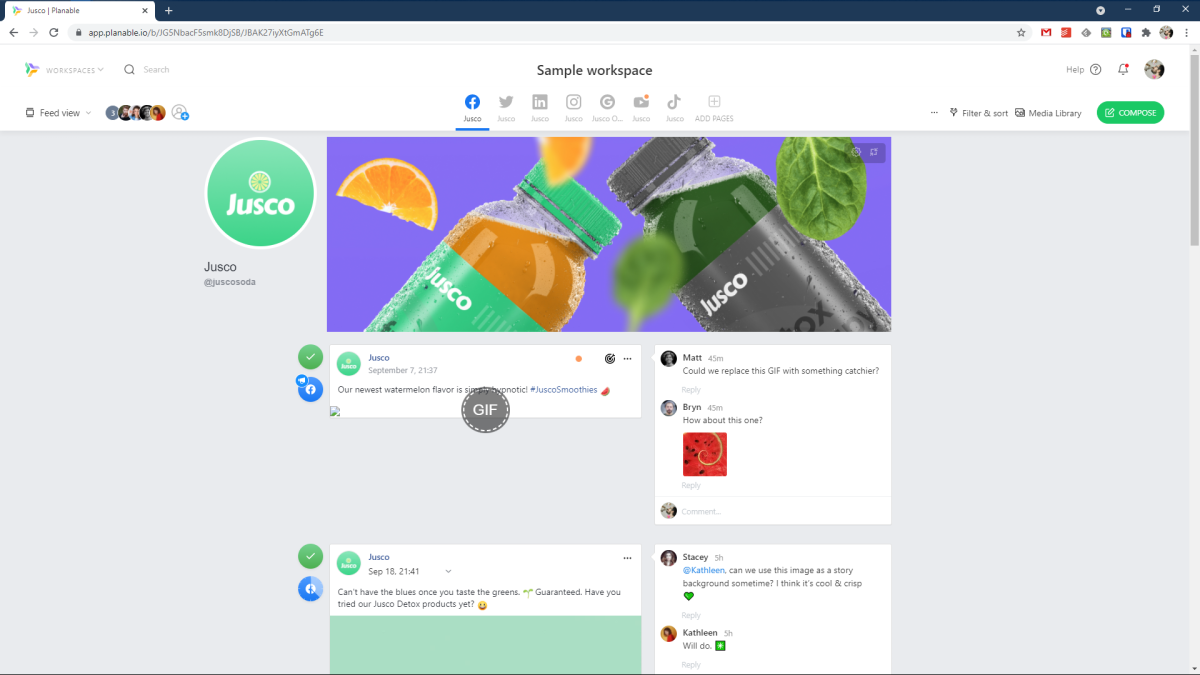
Task: Click the #JuscoSmoothies hashtag link
Action: [x=563, y=390]
